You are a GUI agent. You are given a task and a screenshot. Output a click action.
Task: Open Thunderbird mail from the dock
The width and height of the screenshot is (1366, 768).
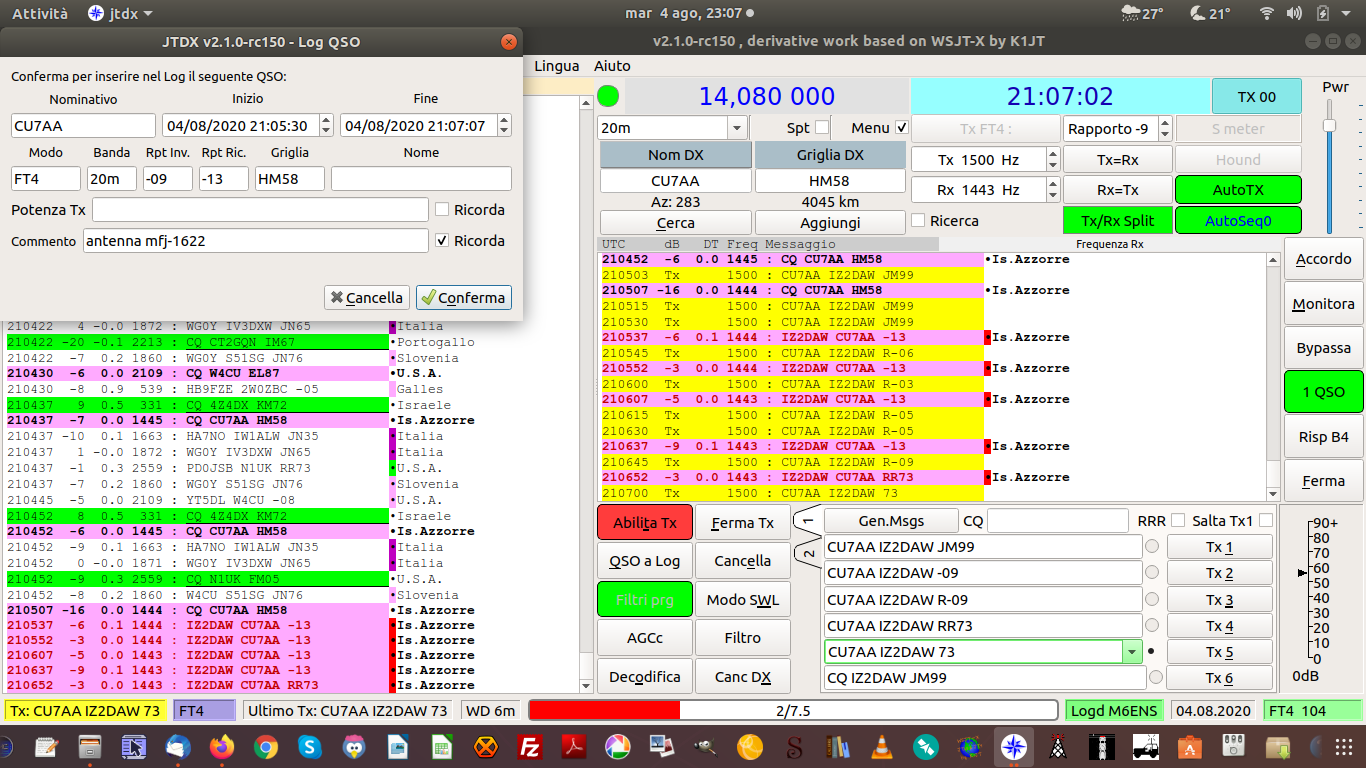(x=178, y=746)
